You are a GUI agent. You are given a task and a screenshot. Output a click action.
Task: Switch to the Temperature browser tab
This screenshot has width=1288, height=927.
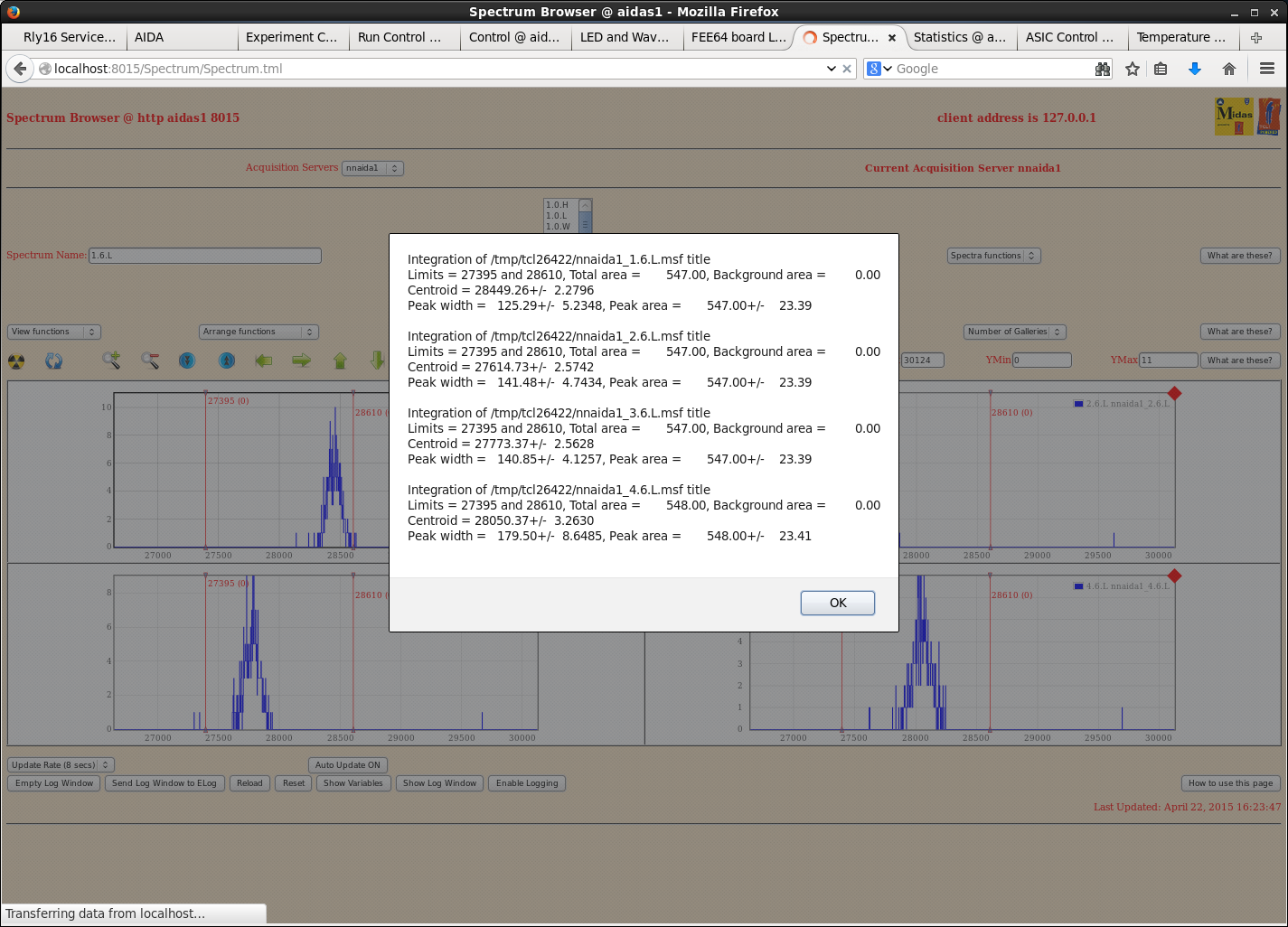click(1180, 37)
